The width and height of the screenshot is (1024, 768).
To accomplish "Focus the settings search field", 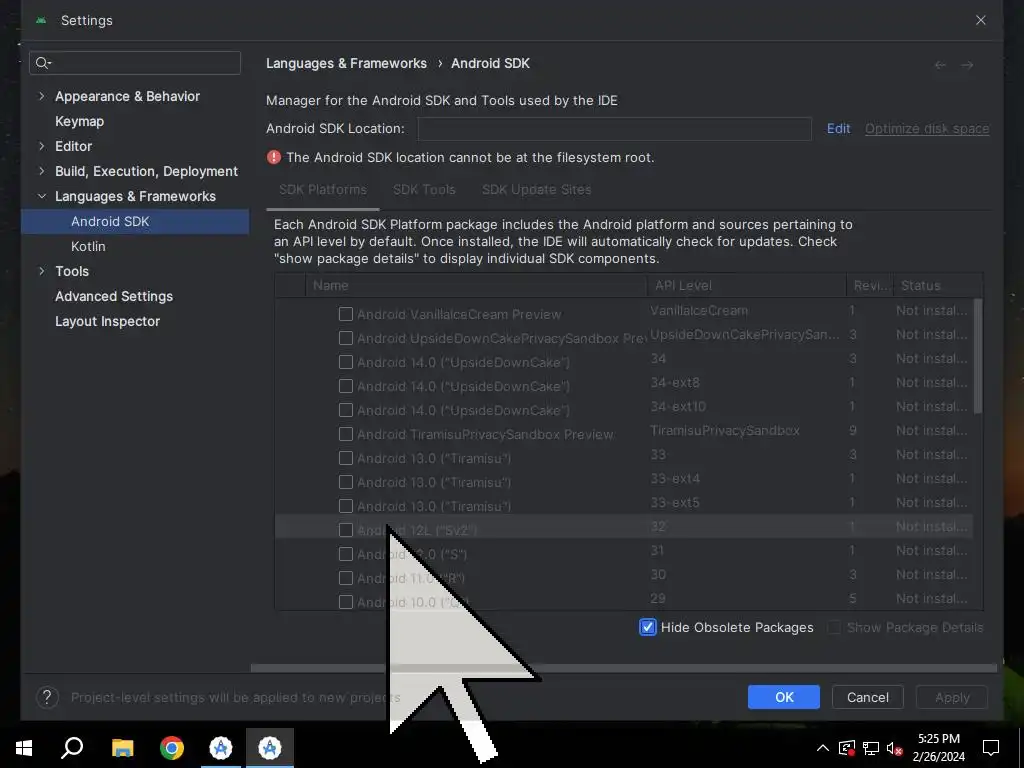I will pos(135,63).
